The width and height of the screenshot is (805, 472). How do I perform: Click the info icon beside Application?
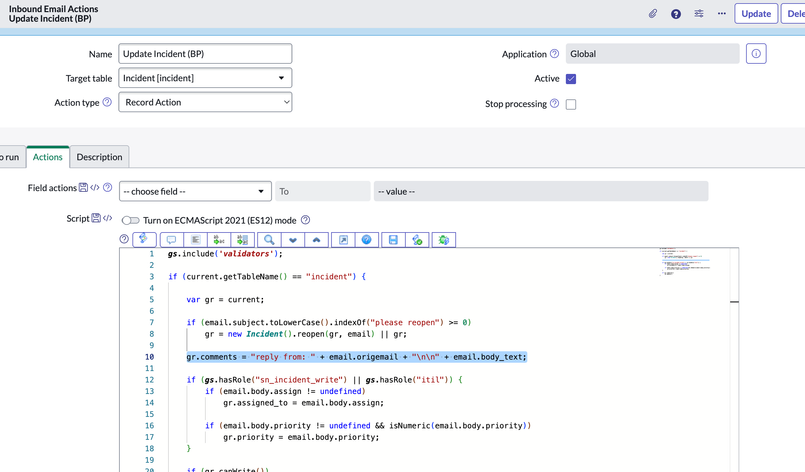click(756, 53)
